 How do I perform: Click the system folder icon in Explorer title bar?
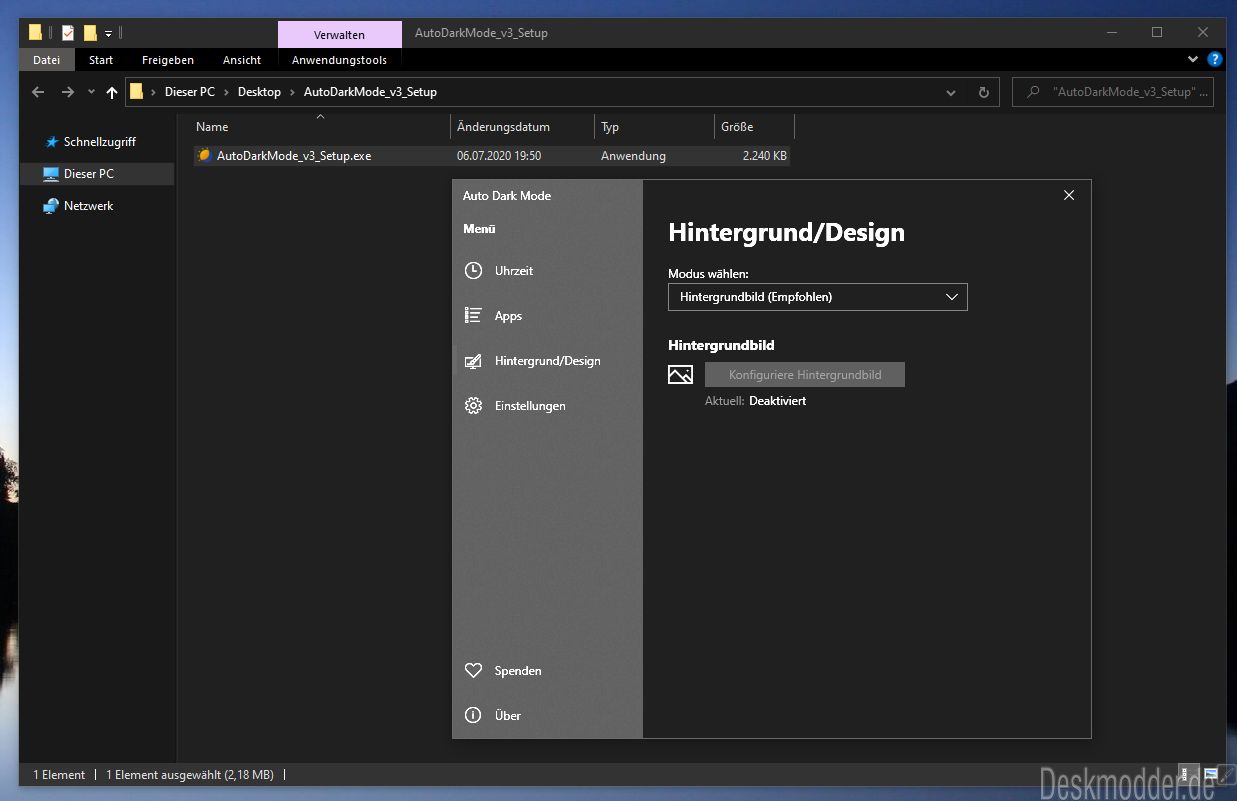(x=36, y=33)
